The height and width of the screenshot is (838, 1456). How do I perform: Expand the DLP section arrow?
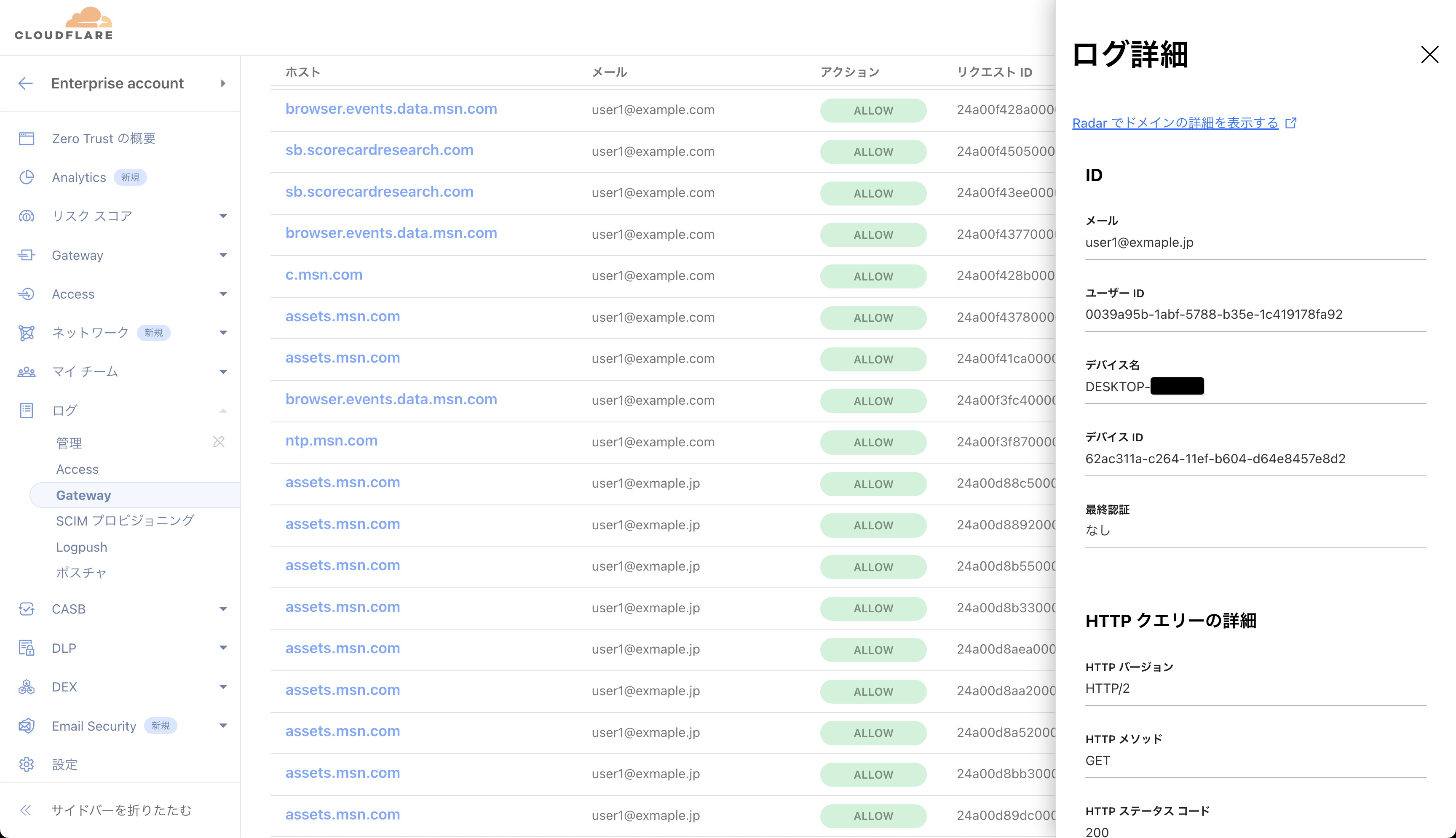[x=223, y=648]
